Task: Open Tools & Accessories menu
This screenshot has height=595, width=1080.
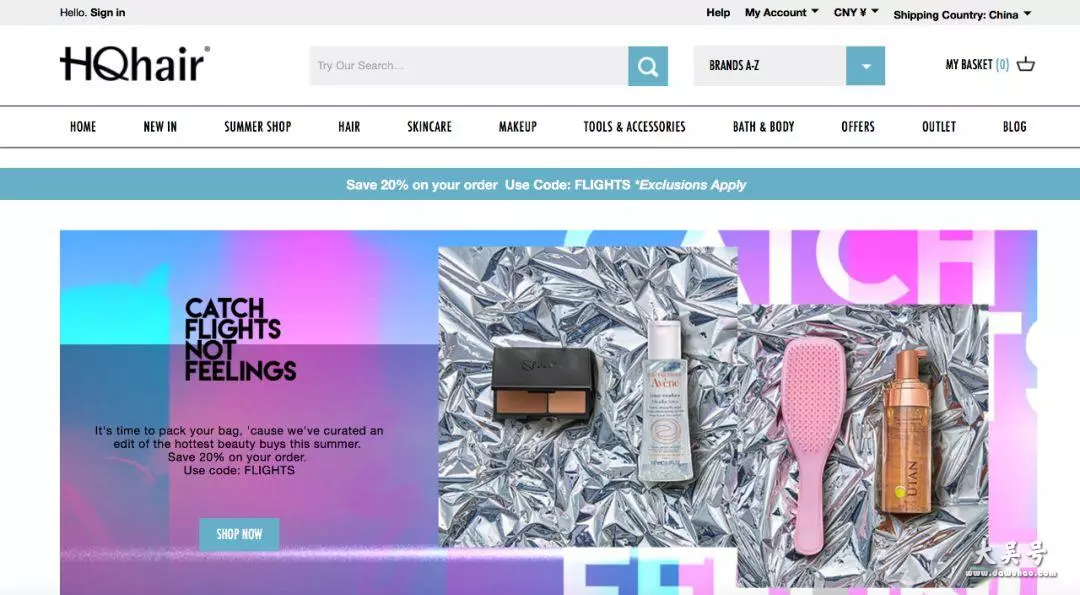Action: (x=634, y=127)
